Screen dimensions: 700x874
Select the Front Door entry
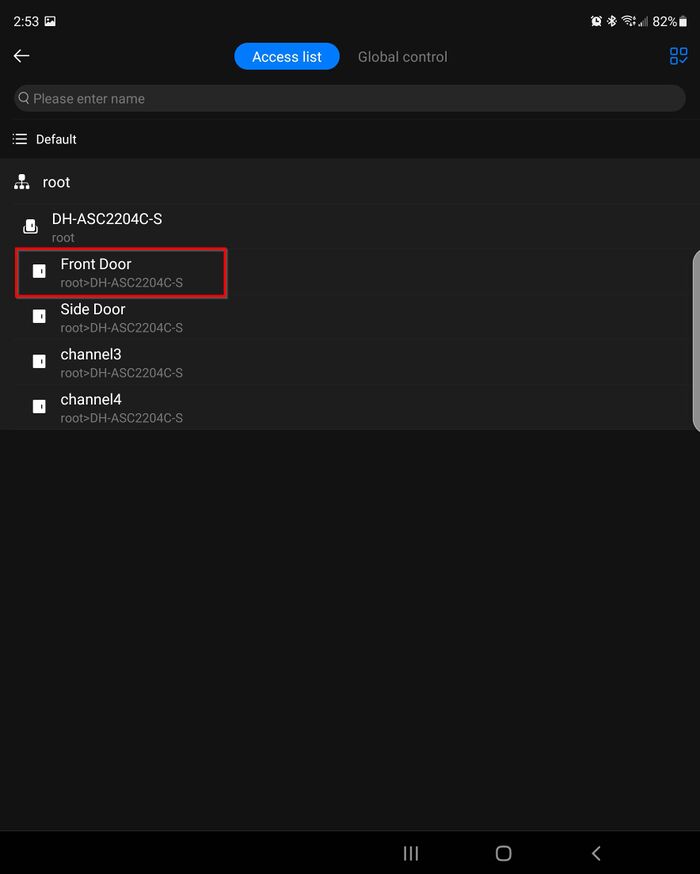122,272
